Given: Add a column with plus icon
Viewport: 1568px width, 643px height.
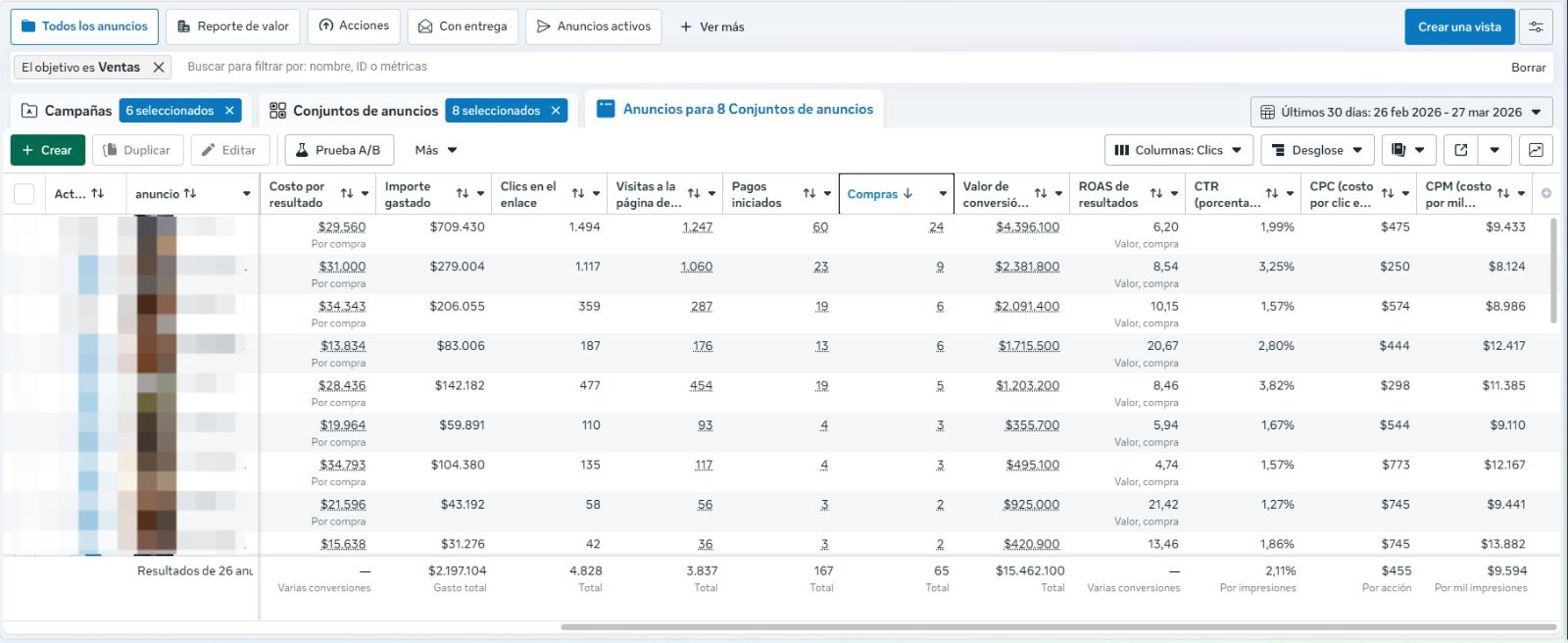Looking at the screenshot, I should coord(1546,193).
